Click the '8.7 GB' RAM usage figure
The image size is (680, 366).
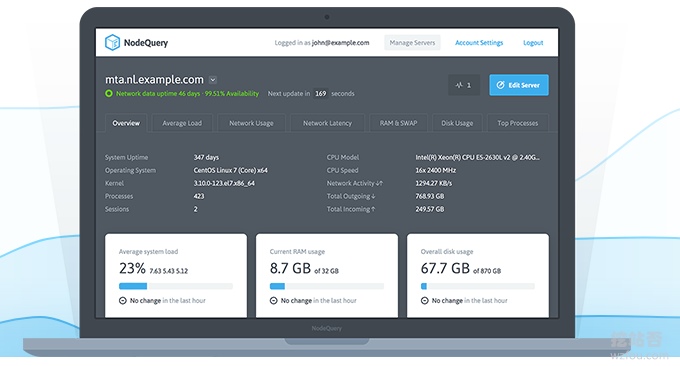290,268
